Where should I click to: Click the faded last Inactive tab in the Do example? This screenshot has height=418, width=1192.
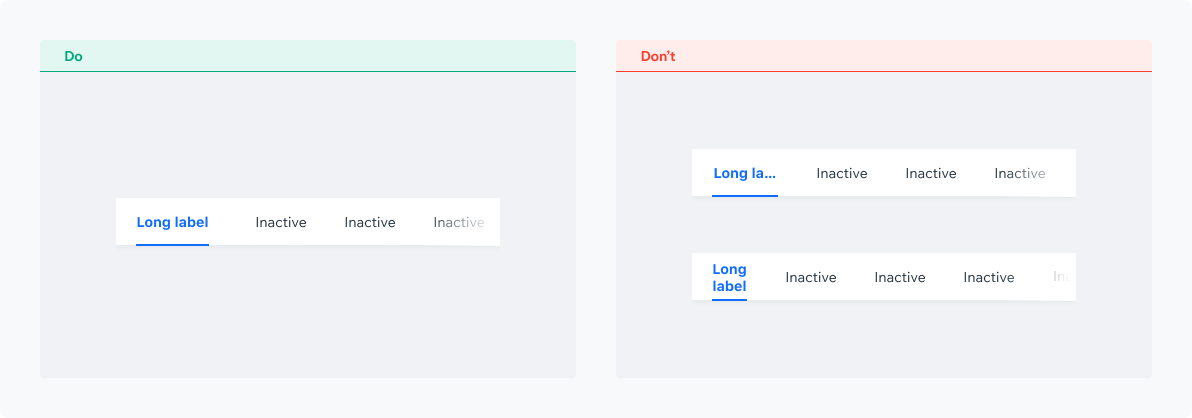(459, 223)
